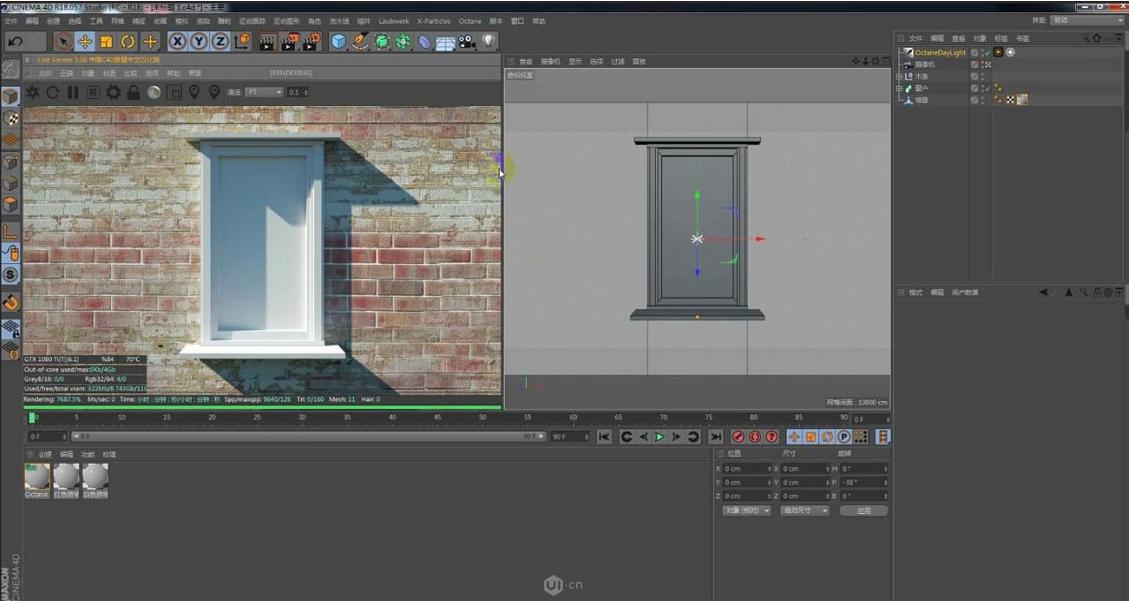Select the Rotate tool
The width and height of the screenshot is (1129, 601).
click(x=128, y=40)
